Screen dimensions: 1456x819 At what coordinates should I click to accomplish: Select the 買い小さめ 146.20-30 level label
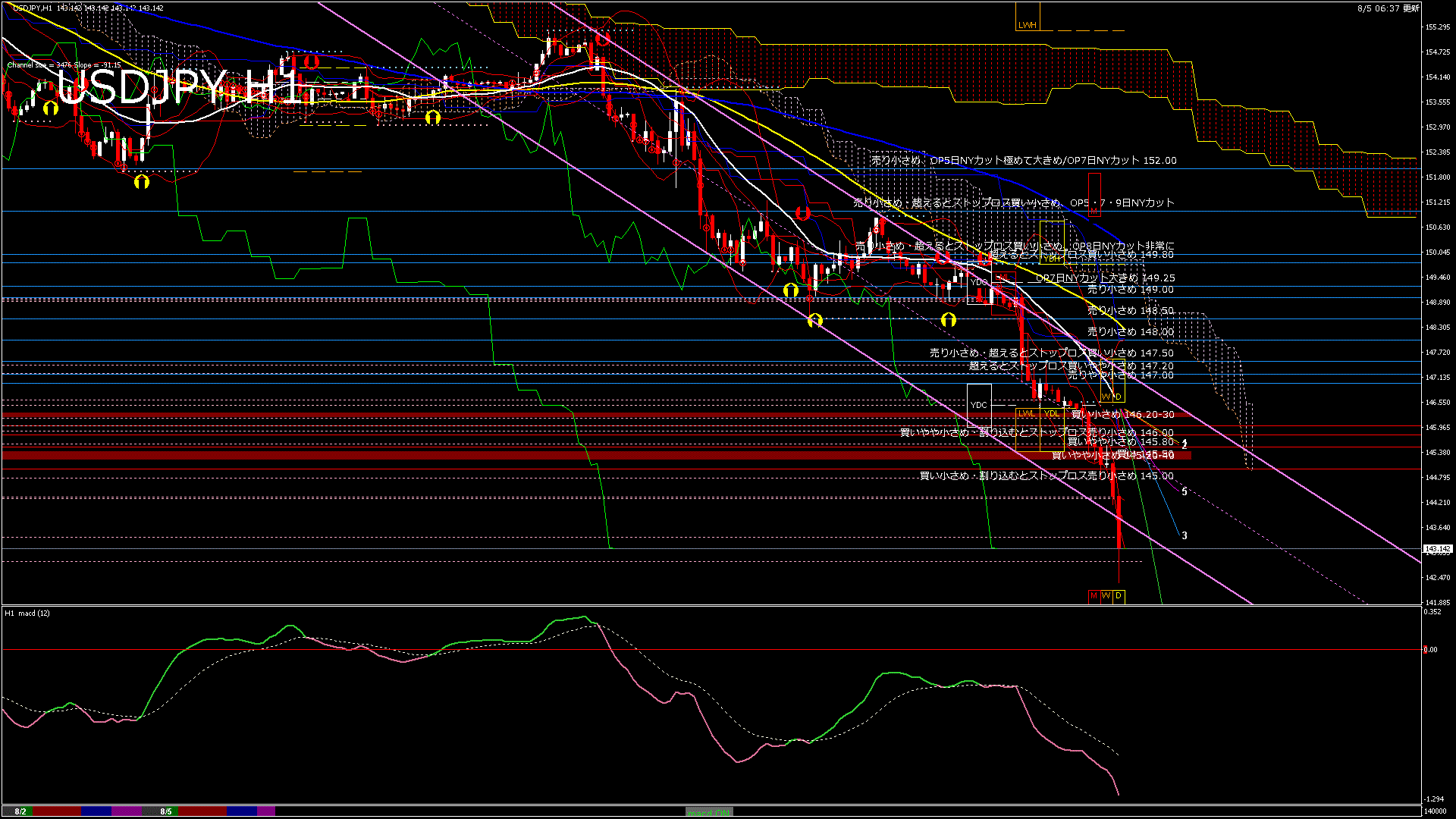[x=1122, y=415]
